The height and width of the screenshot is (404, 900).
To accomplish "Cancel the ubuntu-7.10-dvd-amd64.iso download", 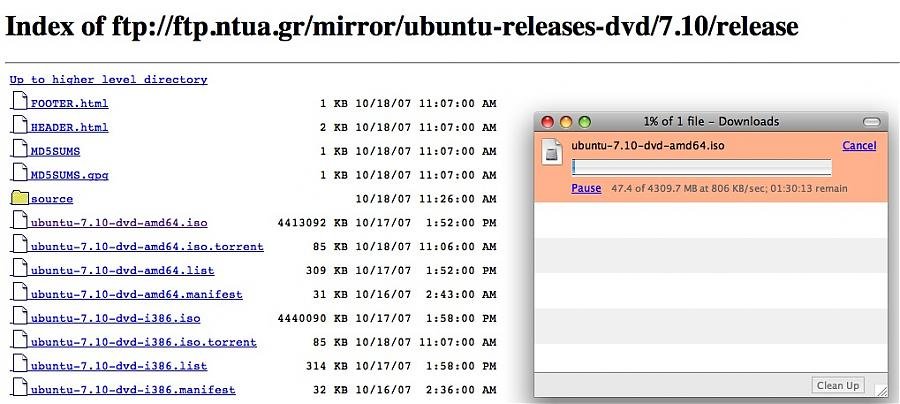I will (858, 146).
